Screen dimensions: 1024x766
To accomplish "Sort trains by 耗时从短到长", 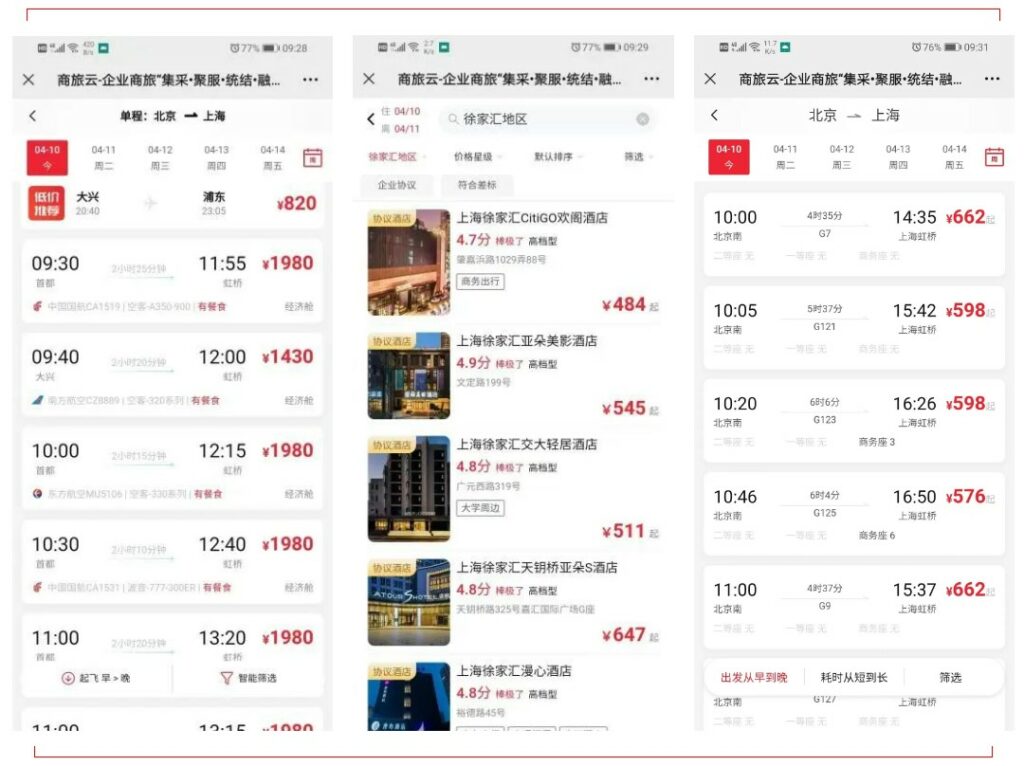I will pyautogui.click(x=854, y=677).
